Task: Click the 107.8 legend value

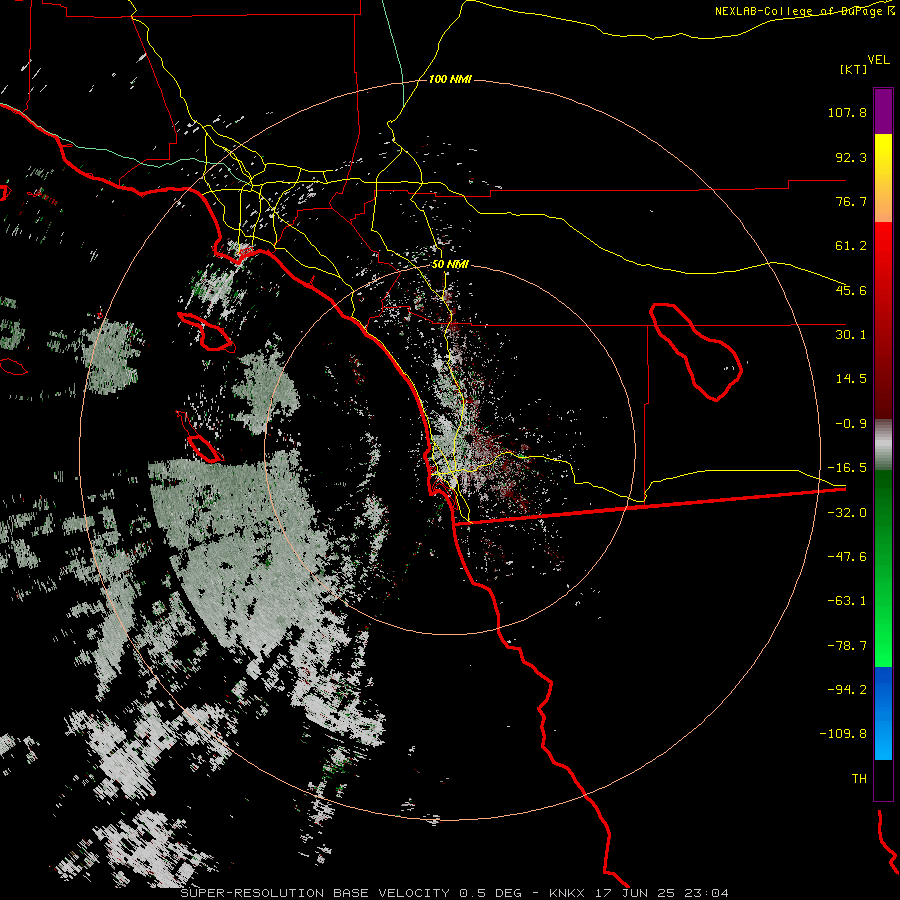Action: 847,112
